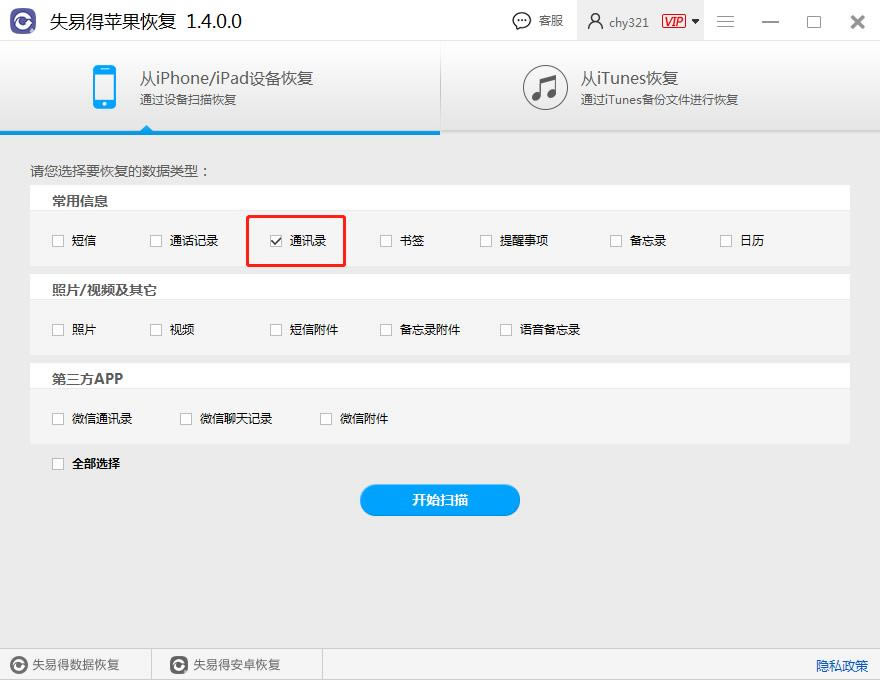Check the 微信通讯录 checkbox

tap(58, 419)
